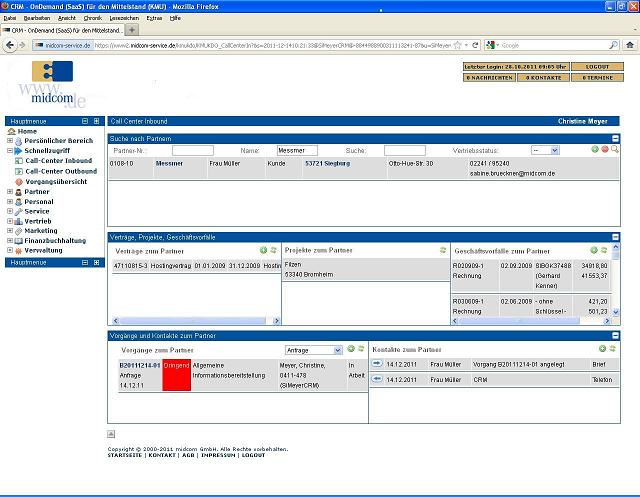Click the green add icon in Suche nach Partnern

[595, 149]
